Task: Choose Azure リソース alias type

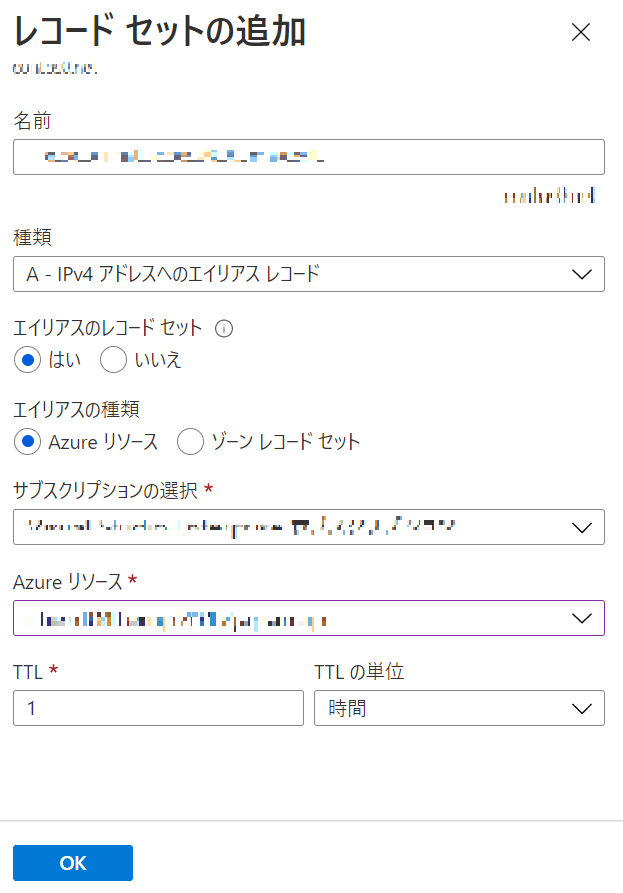Action: (x=27, y=442)
